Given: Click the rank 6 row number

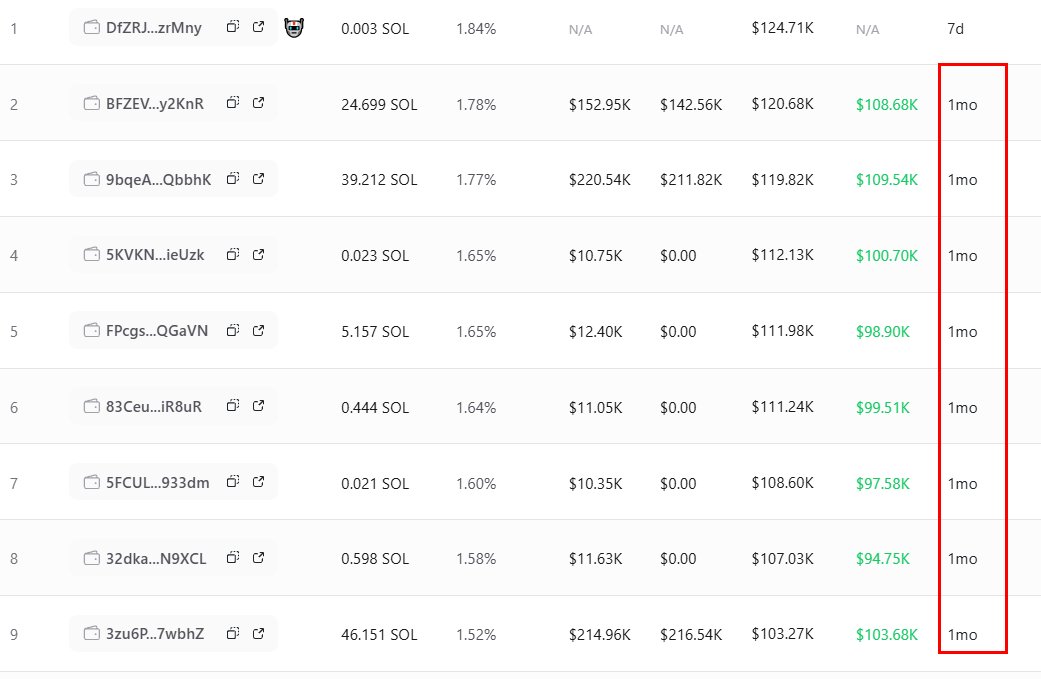Looking at the screenshot, I should point(14,408).
